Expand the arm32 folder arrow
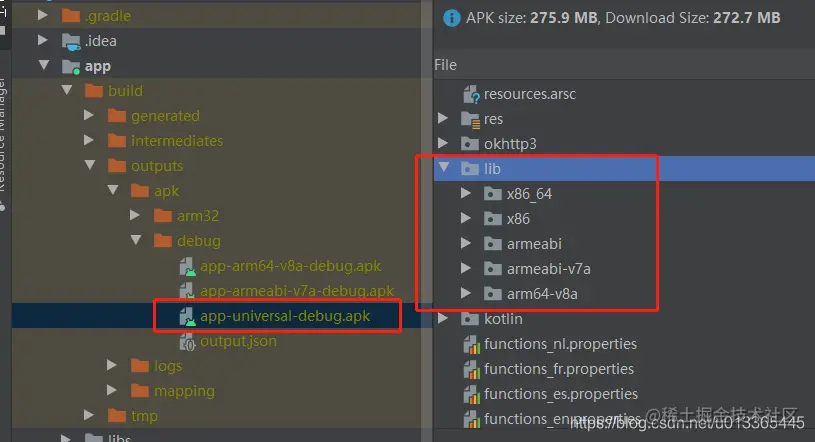The width and height of the screenshot is (815, 442). (135, 215)
